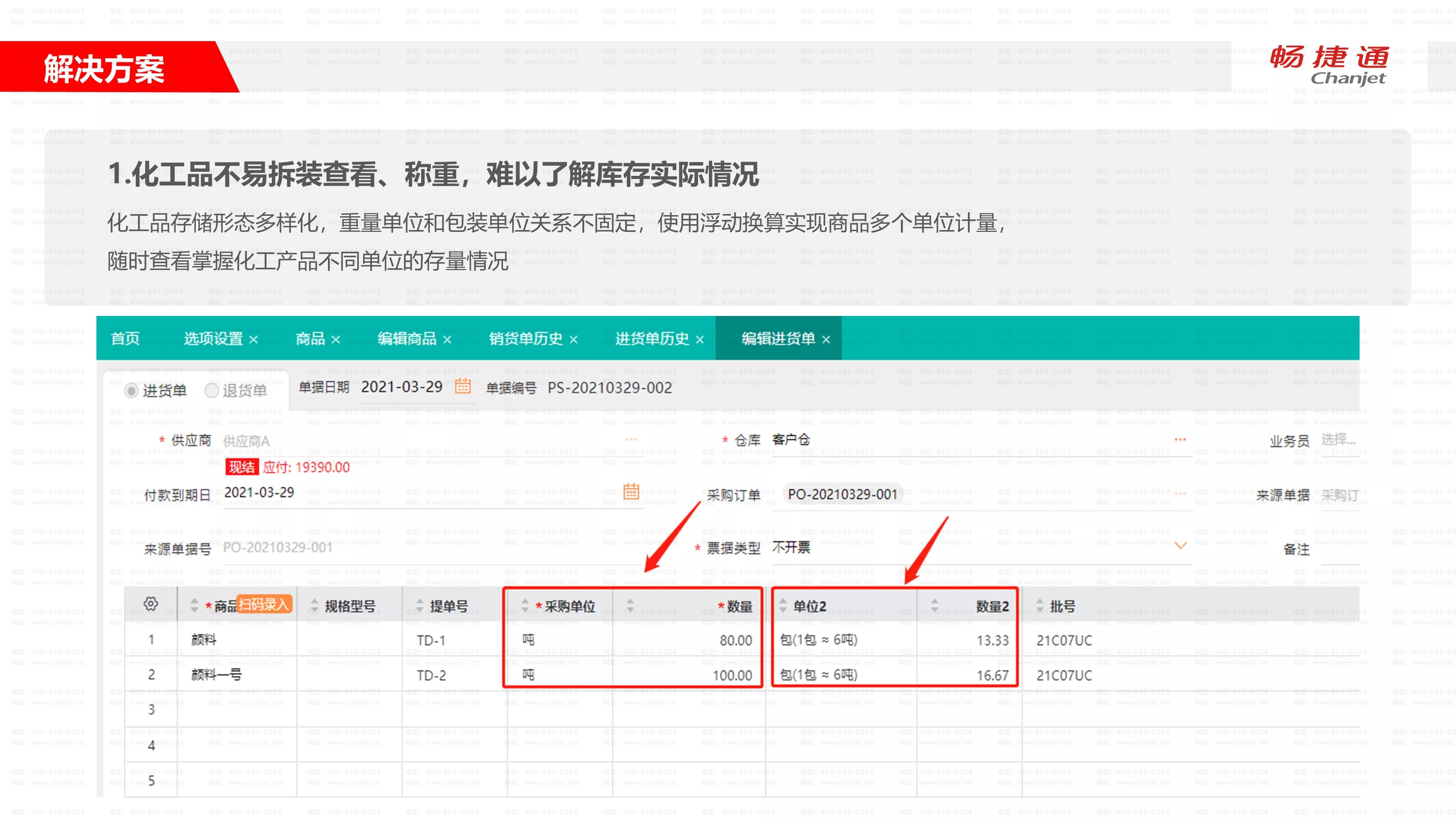Screen dimensions: 1456x819
Task: Sort by 单位2 column
Action: [x=783, y=606]
